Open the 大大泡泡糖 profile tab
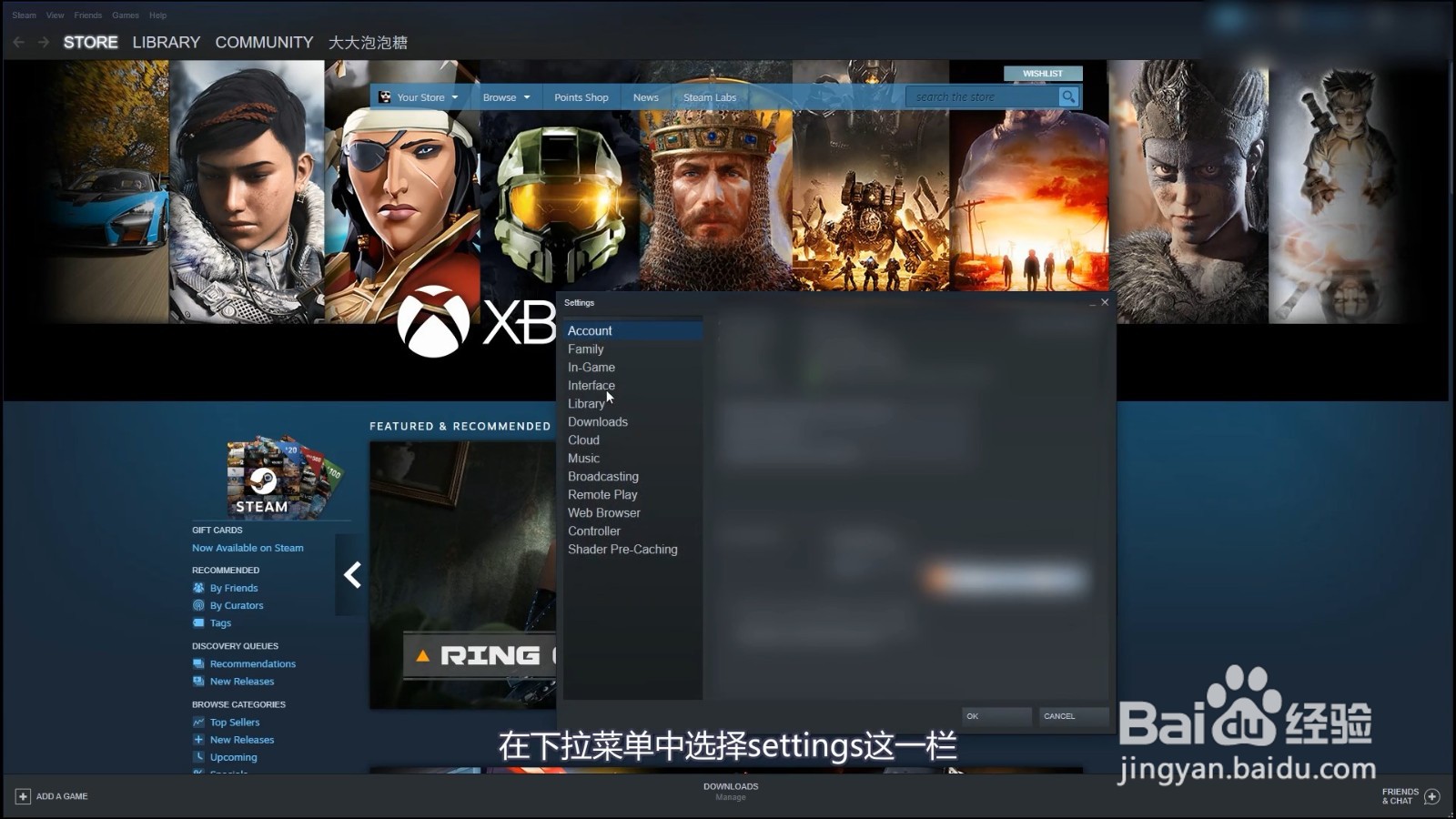The height and width of the screenshot is (819, 1456). [x=368, y=43]
